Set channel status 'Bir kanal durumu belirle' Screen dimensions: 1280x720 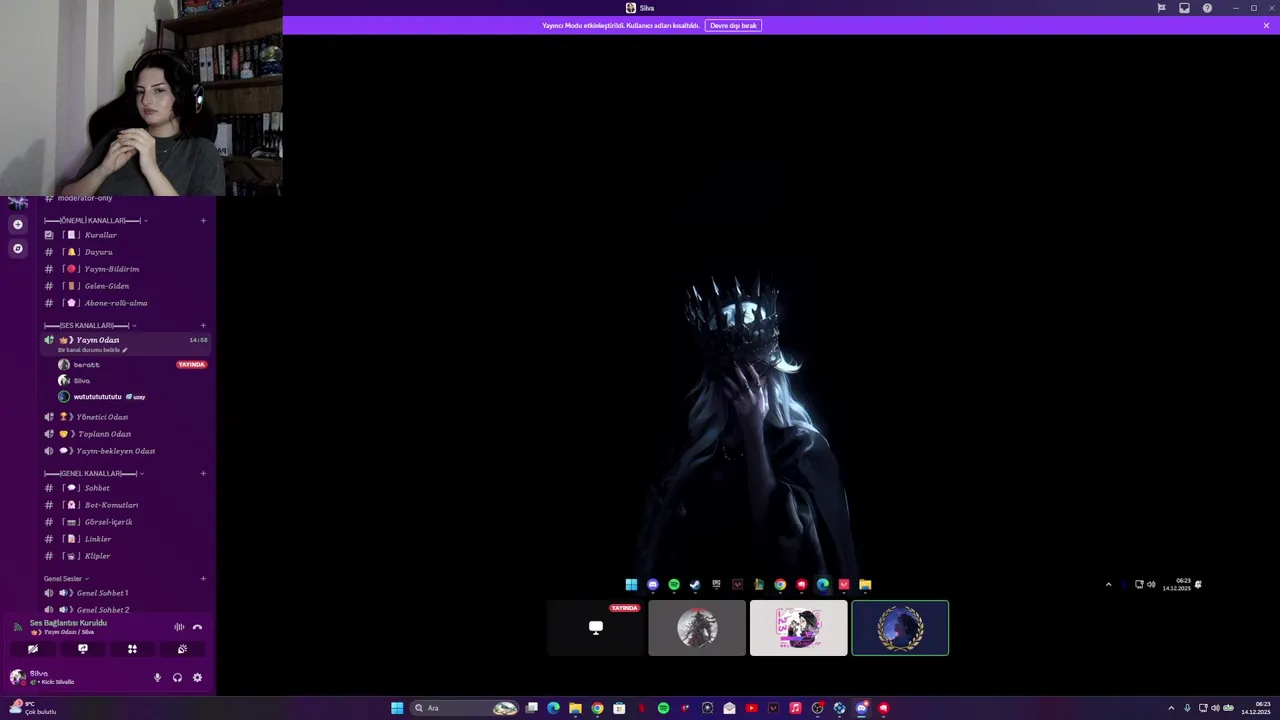92,350
